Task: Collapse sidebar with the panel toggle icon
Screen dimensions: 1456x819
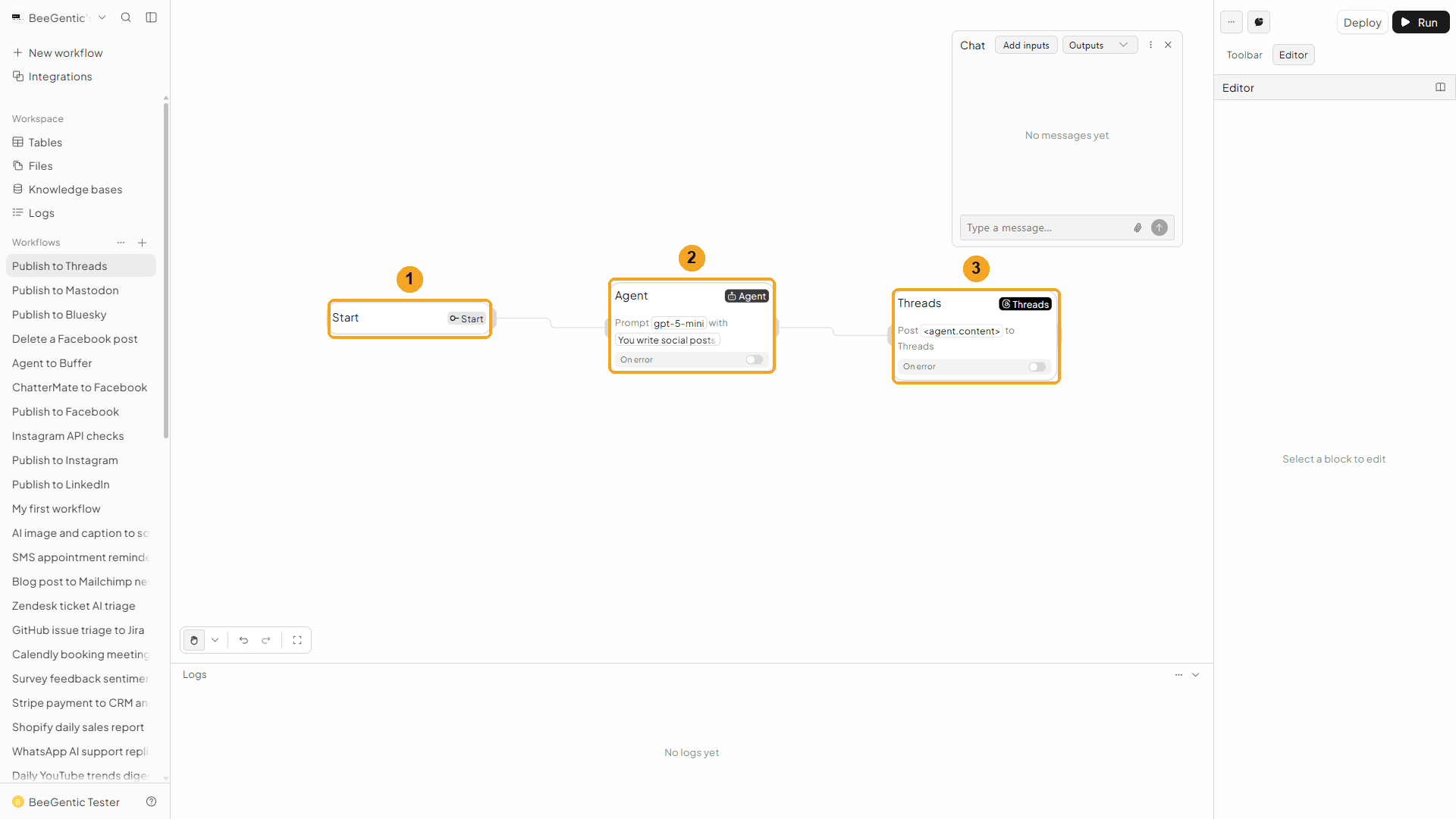Action: pos(151,17)
